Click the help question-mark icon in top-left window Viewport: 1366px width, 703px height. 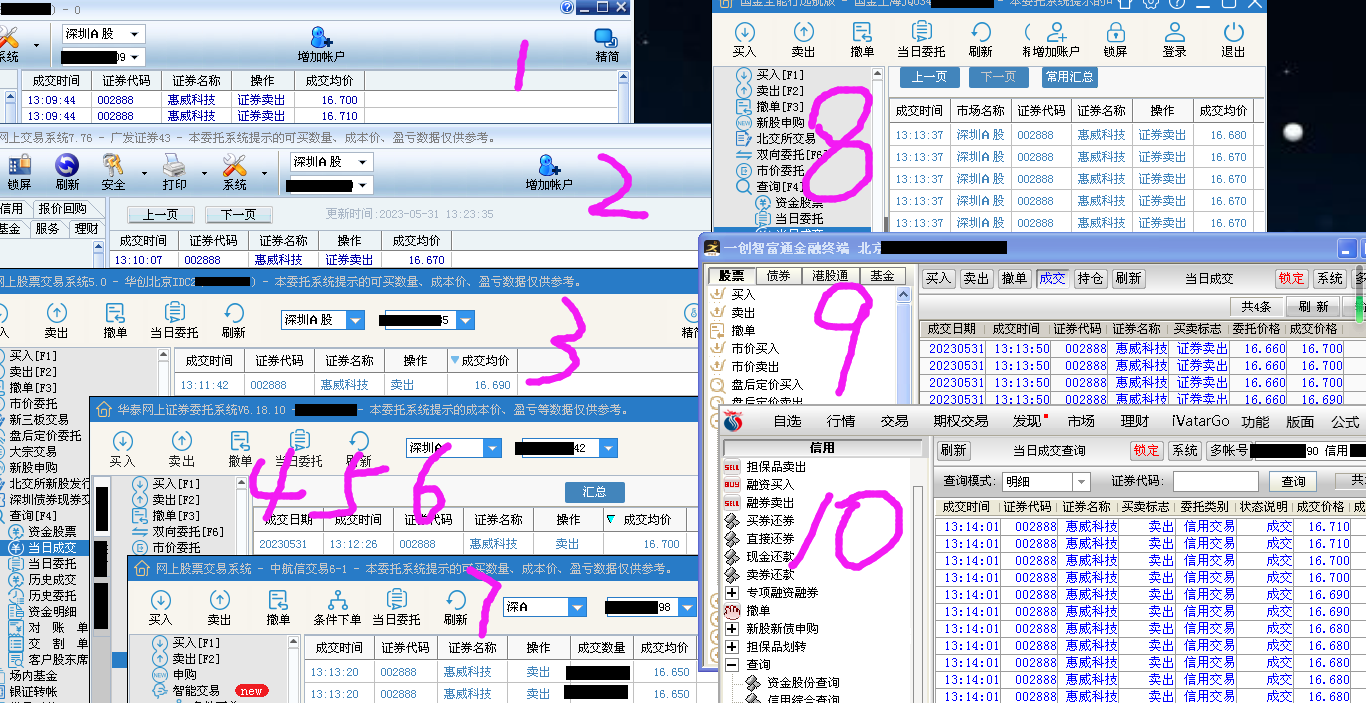point(567,7)
